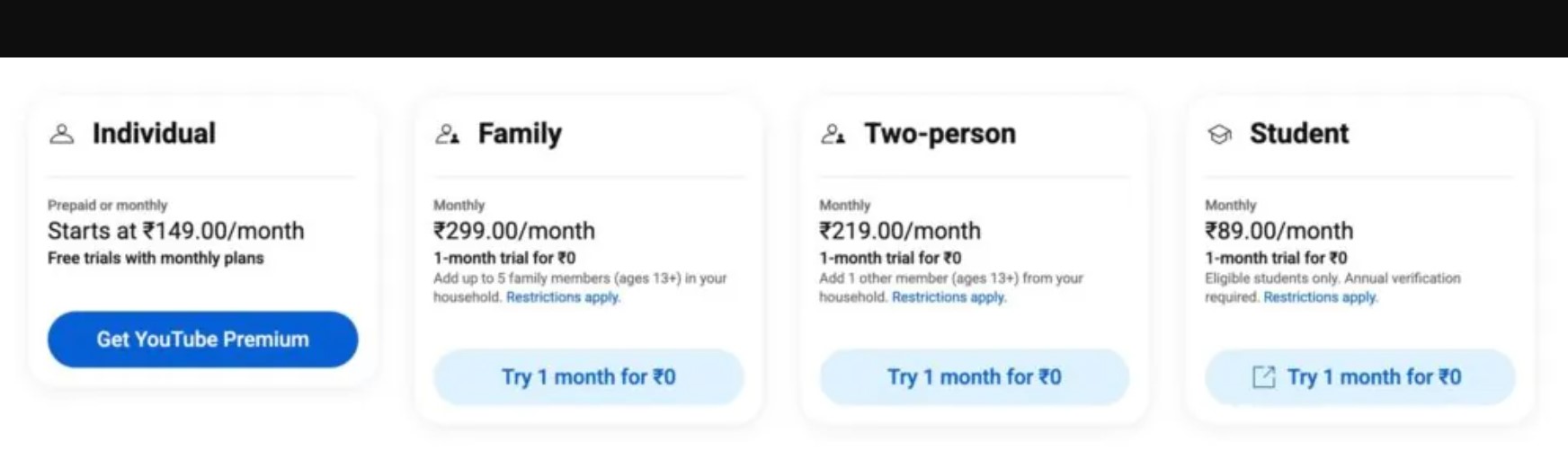Select the Individual plan heading
This screenshot has height=459, width=1568.
tap(154, 134)
